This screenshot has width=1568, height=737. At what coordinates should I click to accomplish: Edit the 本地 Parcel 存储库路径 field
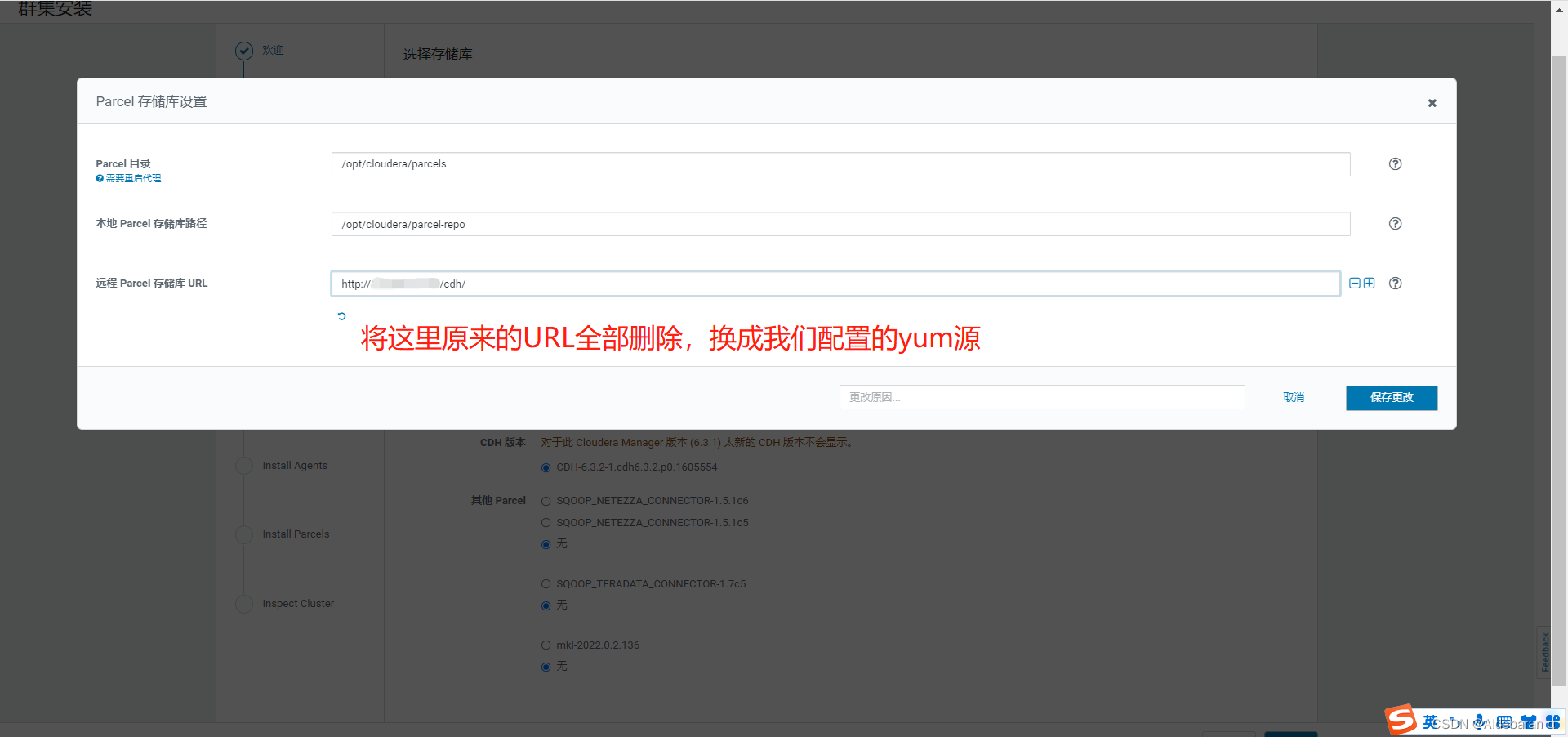[x=840, y=224]
